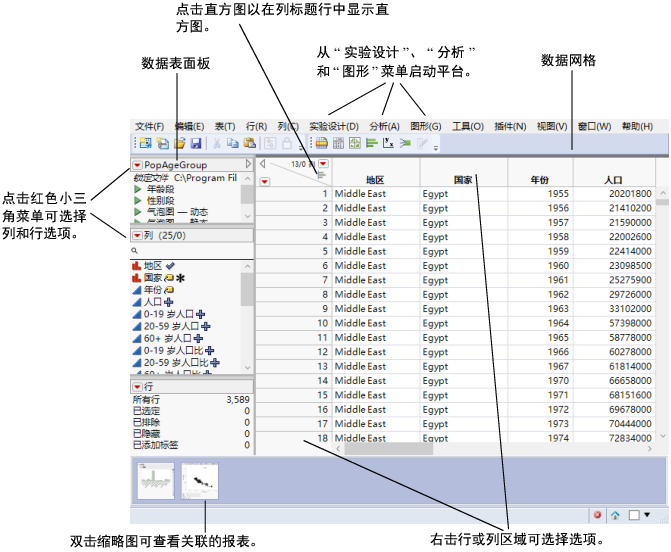Run the 性别段 script with green triangle
Viewport: 671px width, 552px height.
point(137,200)
